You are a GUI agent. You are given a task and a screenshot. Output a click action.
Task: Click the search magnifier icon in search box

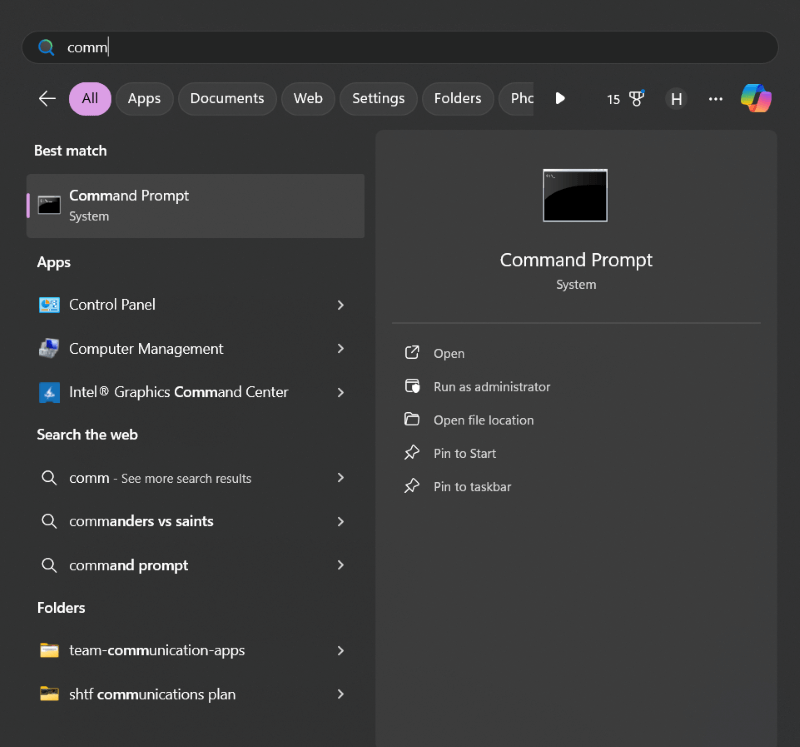46,47
